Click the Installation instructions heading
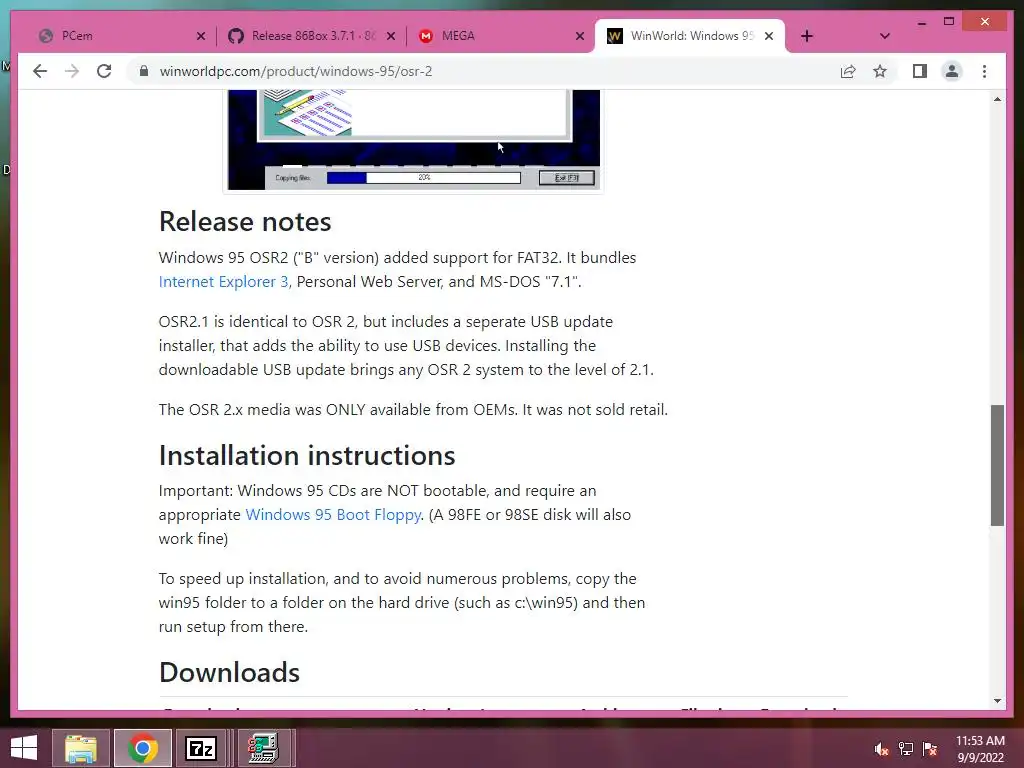The width and height of the screenshot is (1024, 768). click(x=307, y=455)
